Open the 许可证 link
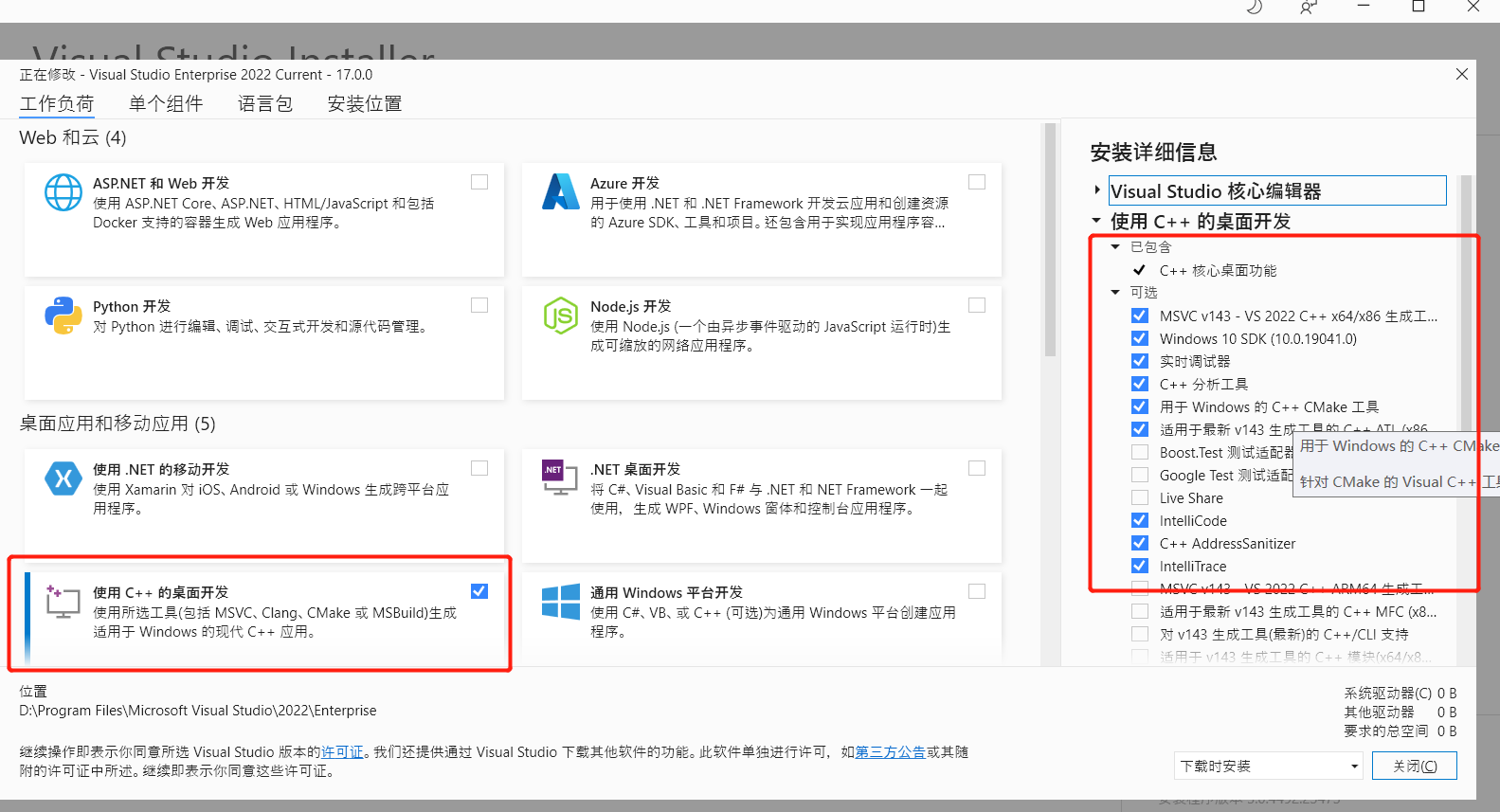Viewport: 1500px width, 812px height. coord(342,751)
